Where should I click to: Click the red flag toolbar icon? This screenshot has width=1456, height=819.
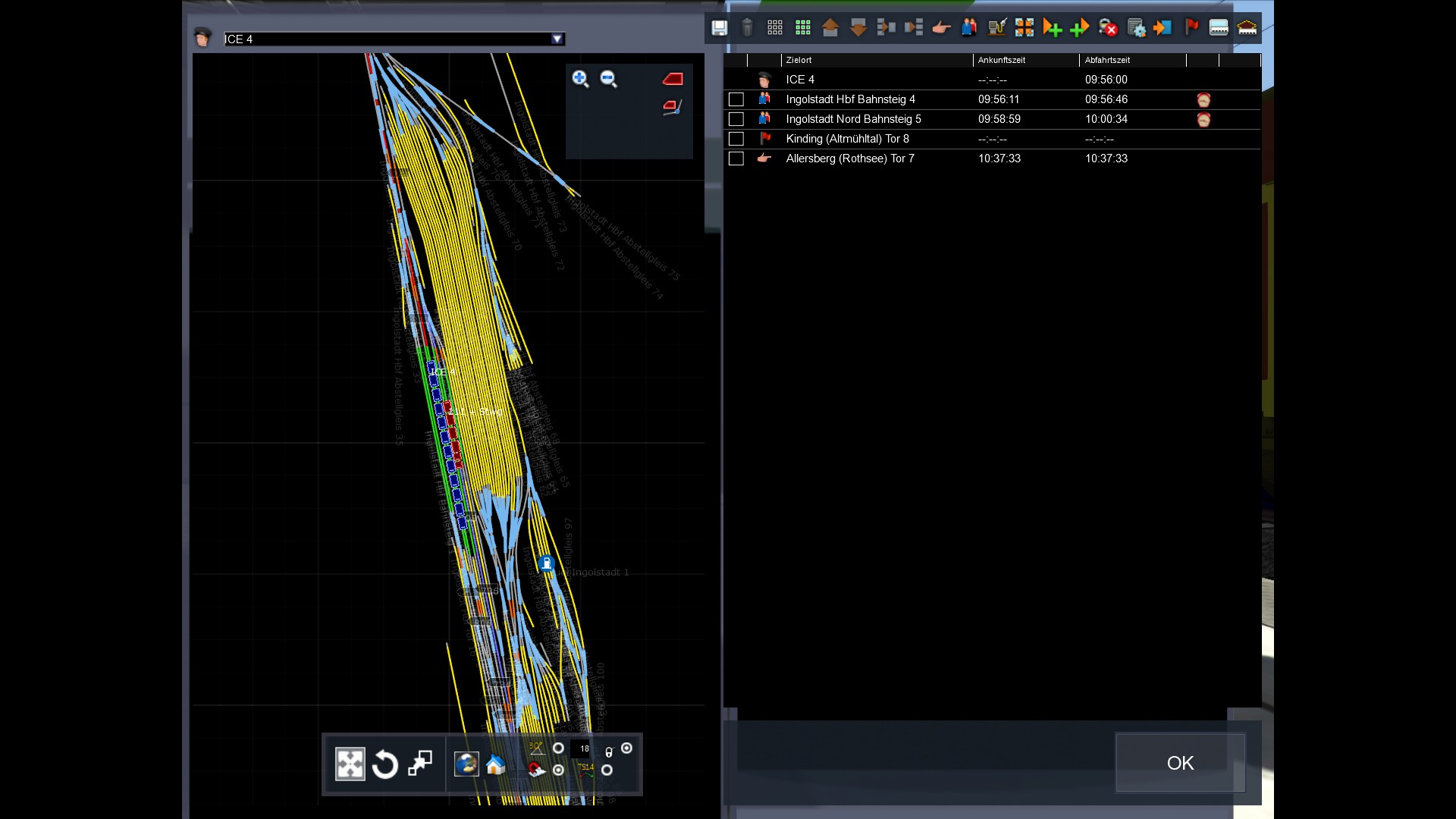(1191, 28)
